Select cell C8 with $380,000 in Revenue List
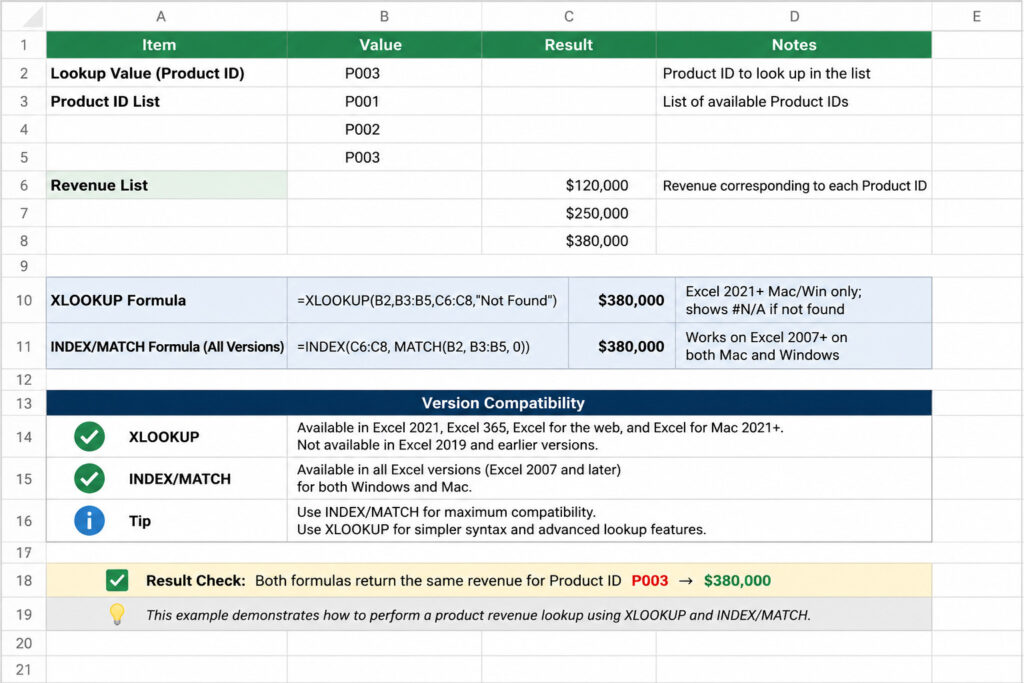The width and height of the screenshot is (1024, 683). click(x=569, y=241)
